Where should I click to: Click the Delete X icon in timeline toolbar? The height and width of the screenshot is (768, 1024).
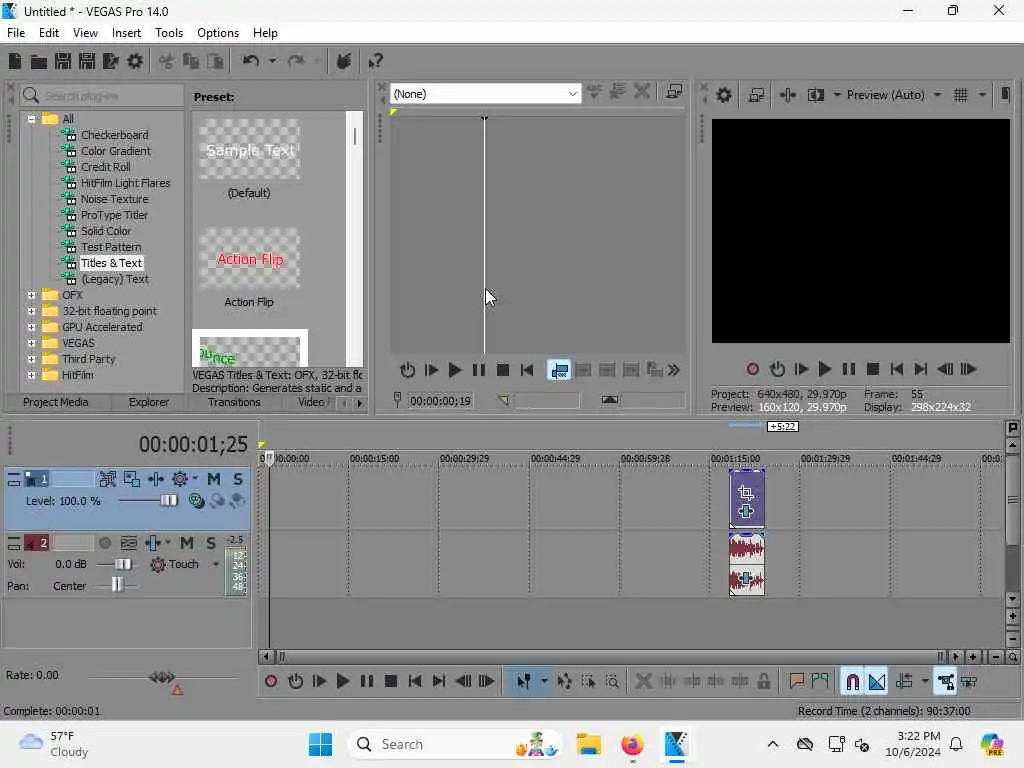tap(643, 681)
